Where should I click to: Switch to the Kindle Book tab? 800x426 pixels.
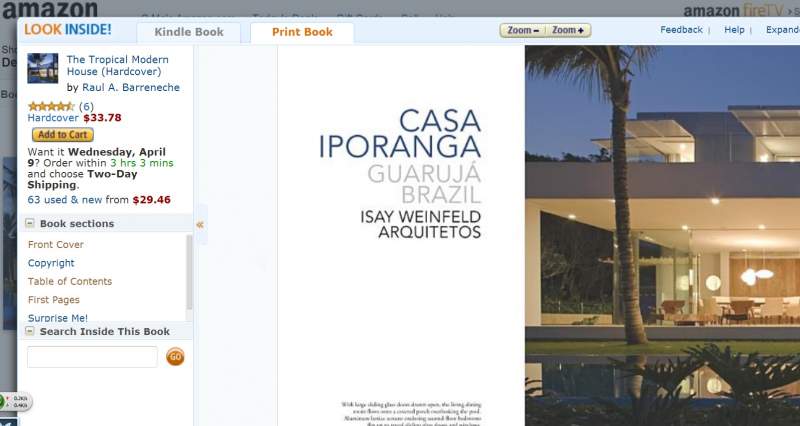(x=189, y=32)
